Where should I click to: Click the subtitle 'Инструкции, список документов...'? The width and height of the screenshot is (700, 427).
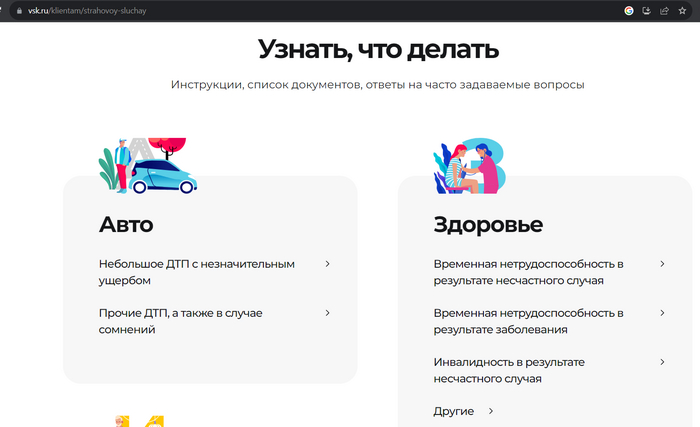378,84
